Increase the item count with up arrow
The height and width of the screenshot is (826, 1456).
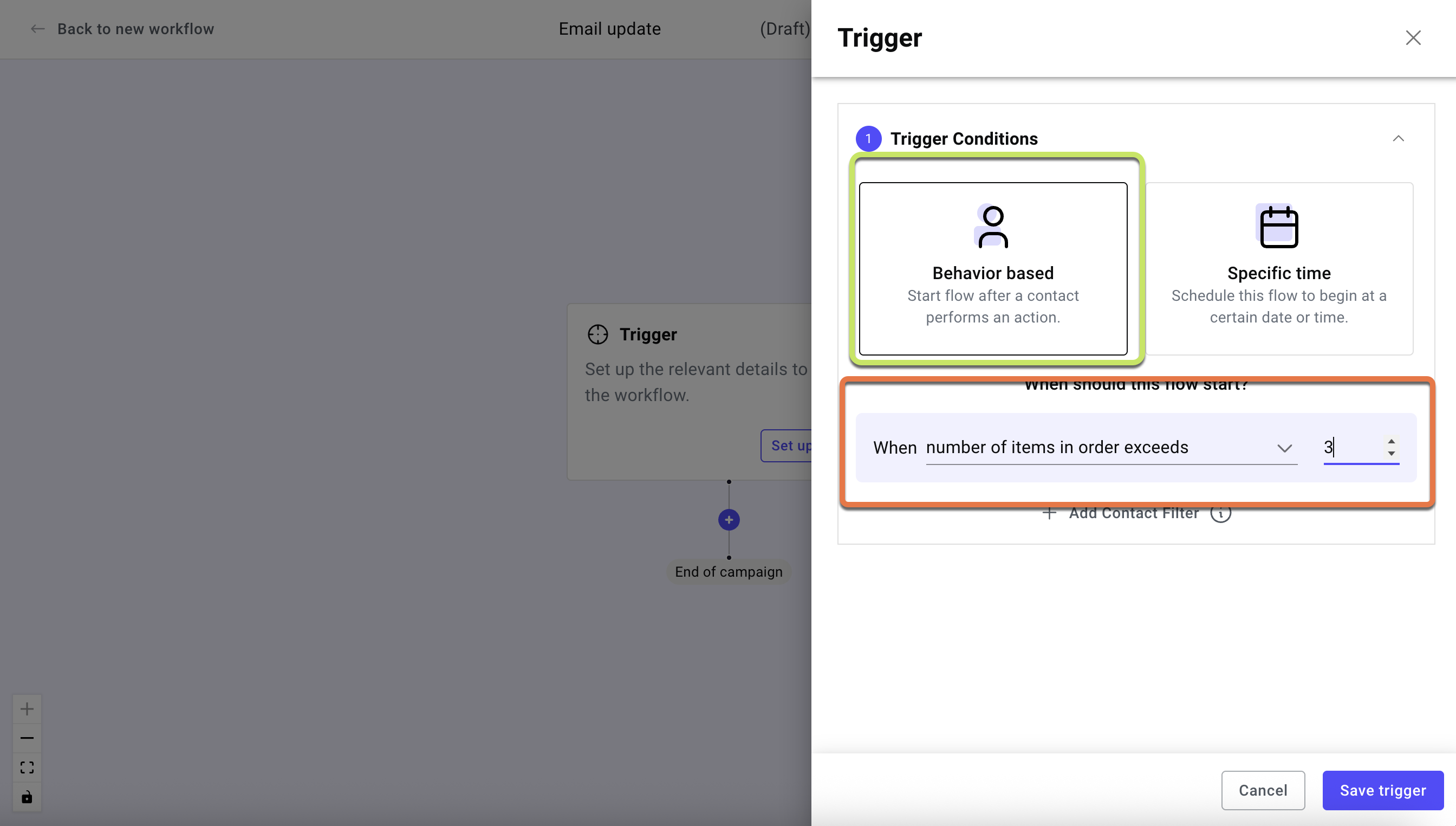[x=1391, y=441]
